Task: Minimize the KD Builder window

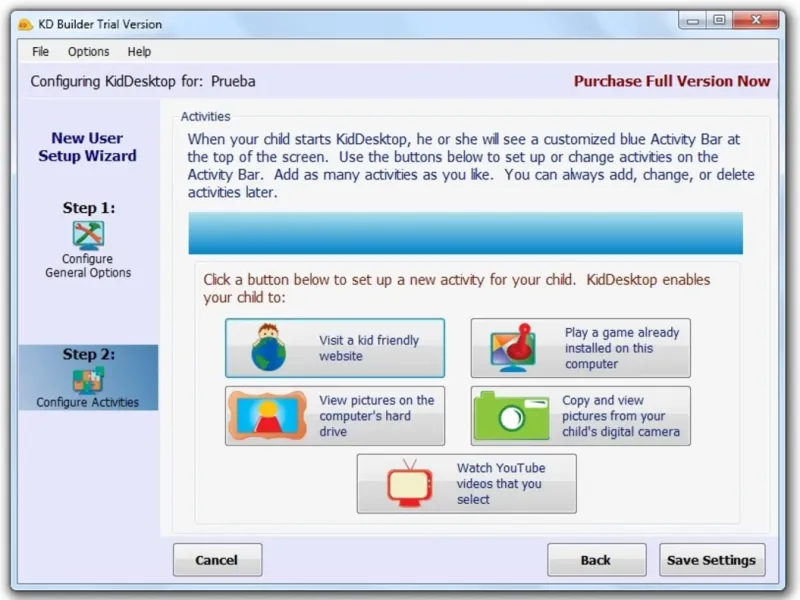Action: (x=692, y=20)
